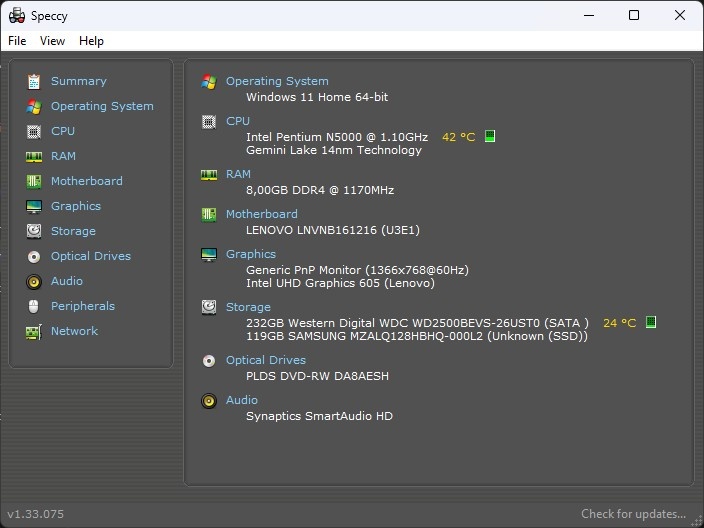Select Graphics in the sidebar
The width and height of the screenshot is (704, 528).
[76, 207]
